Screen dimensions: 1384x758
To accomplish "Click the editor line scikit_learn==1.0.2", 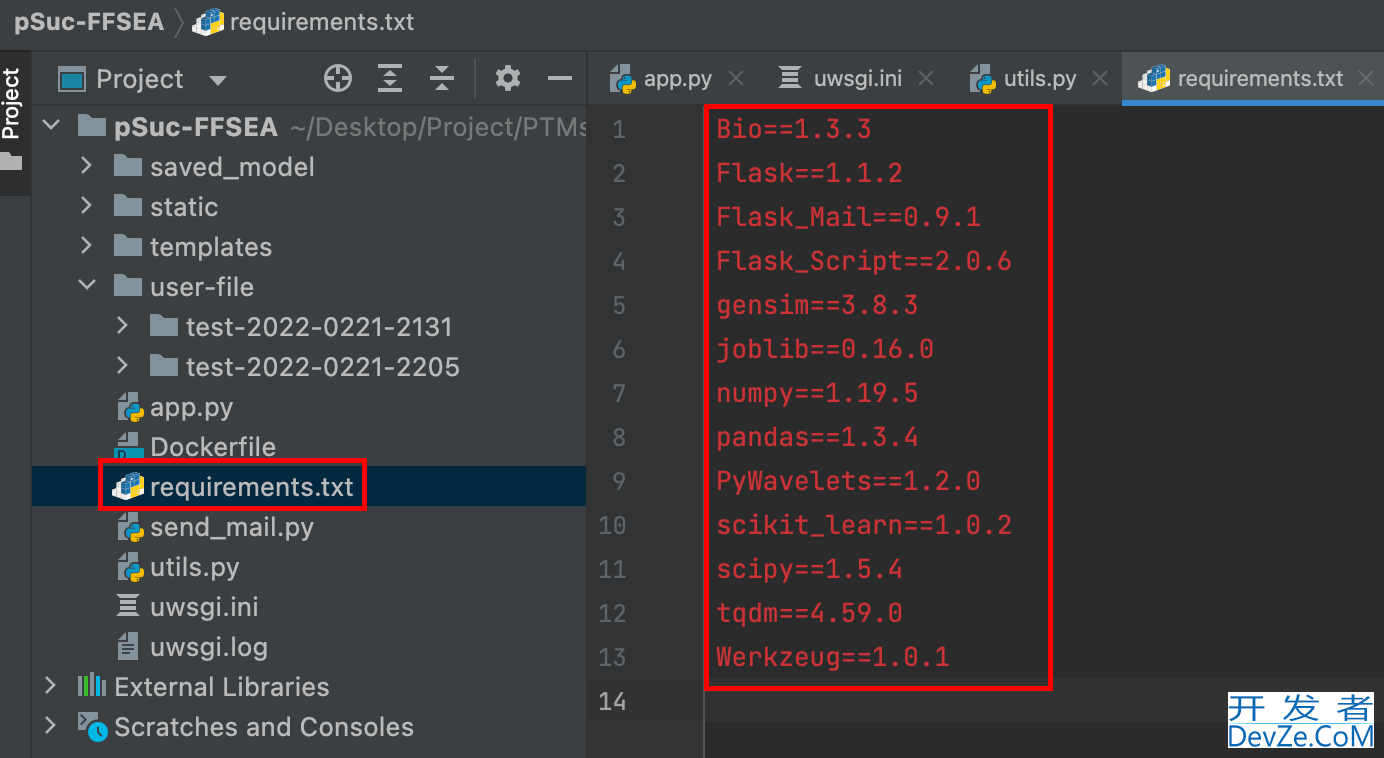I will coord(864,524).
